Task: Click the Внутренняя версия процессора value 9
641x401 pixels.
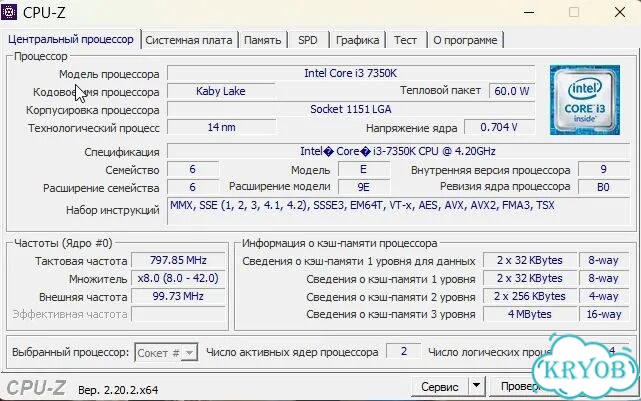Action: [604, 169]
